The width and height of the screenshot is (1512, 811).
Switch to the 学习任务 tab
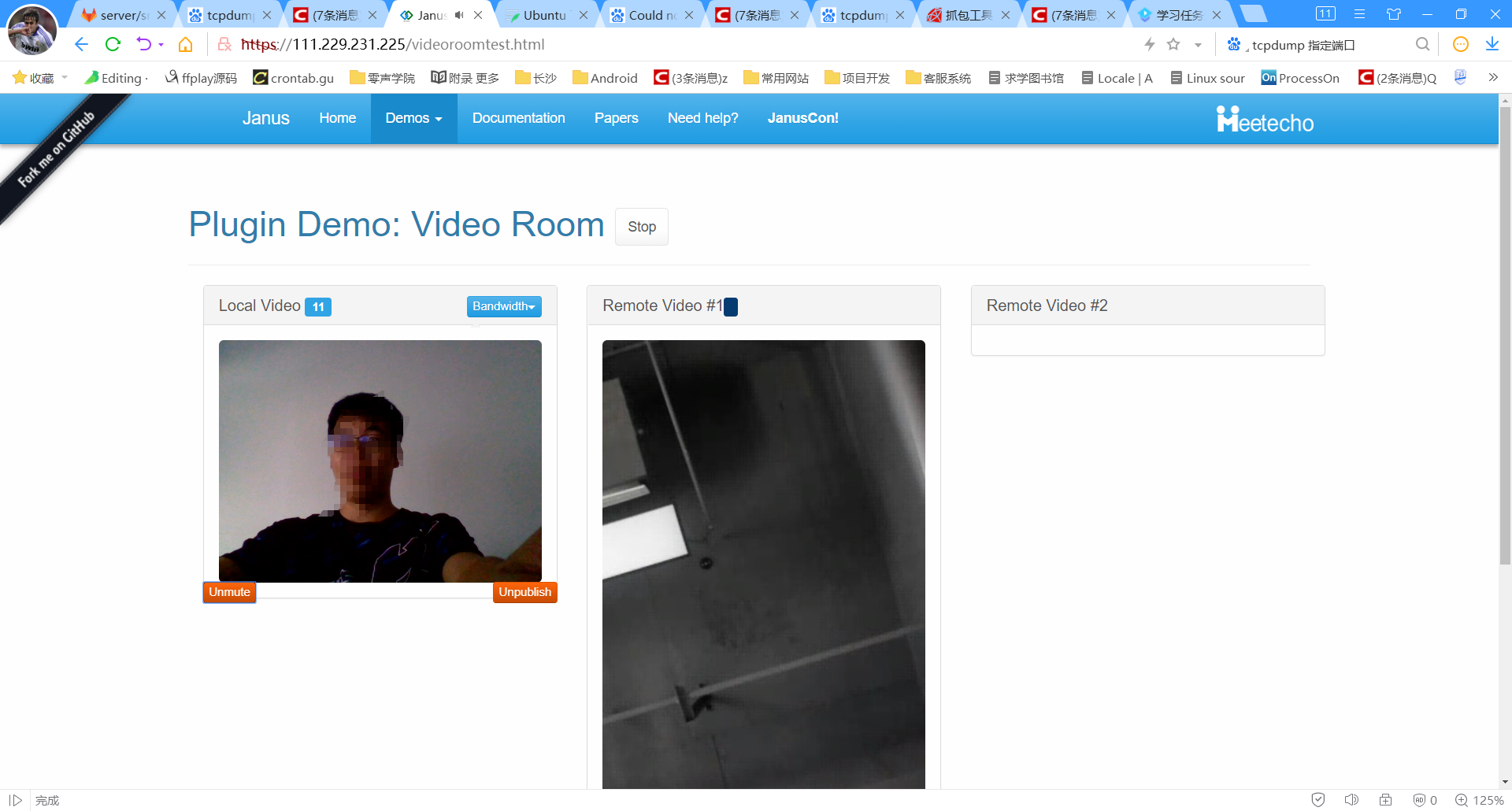1178,15
